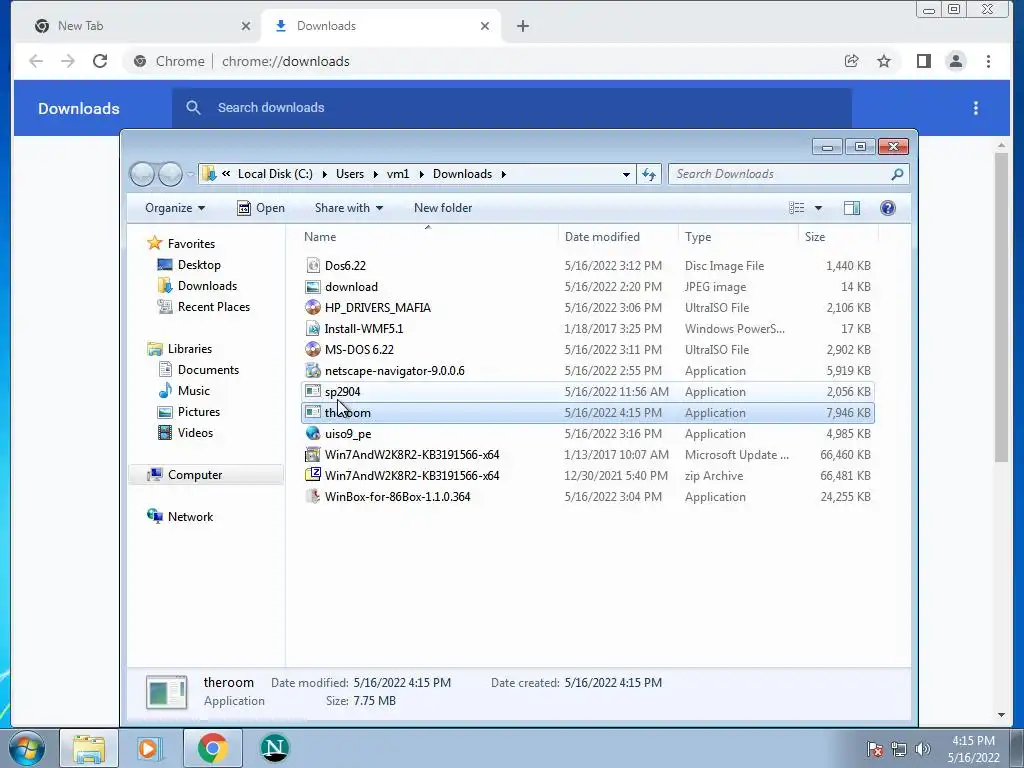Open Pictures library

click(189, 412)
